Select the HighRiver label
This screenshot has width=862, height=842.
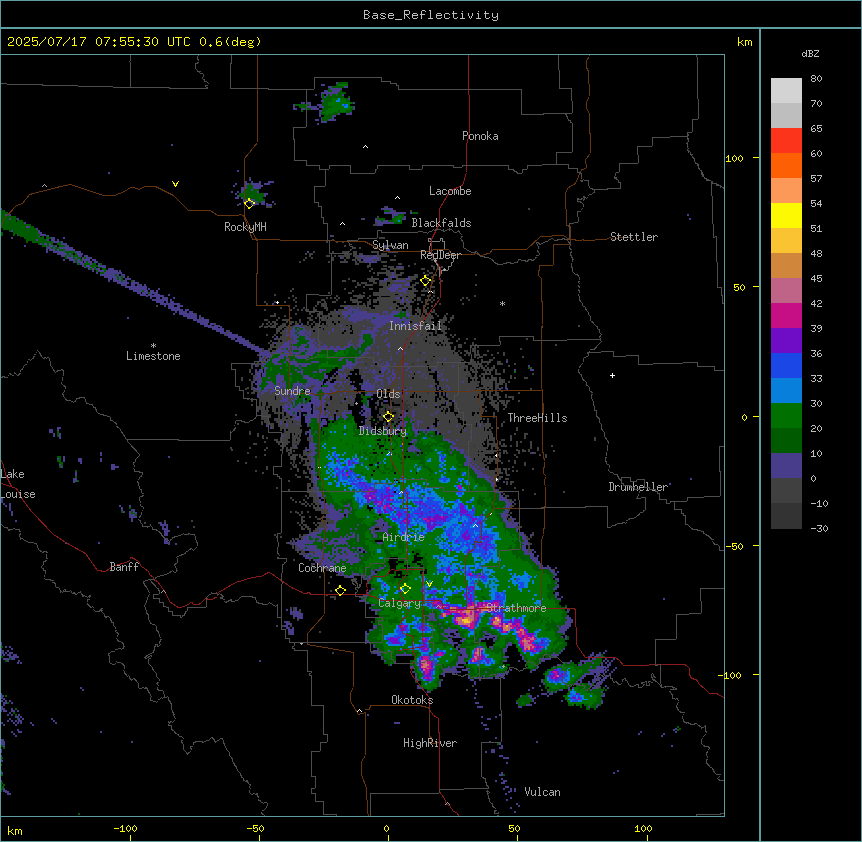430,743
